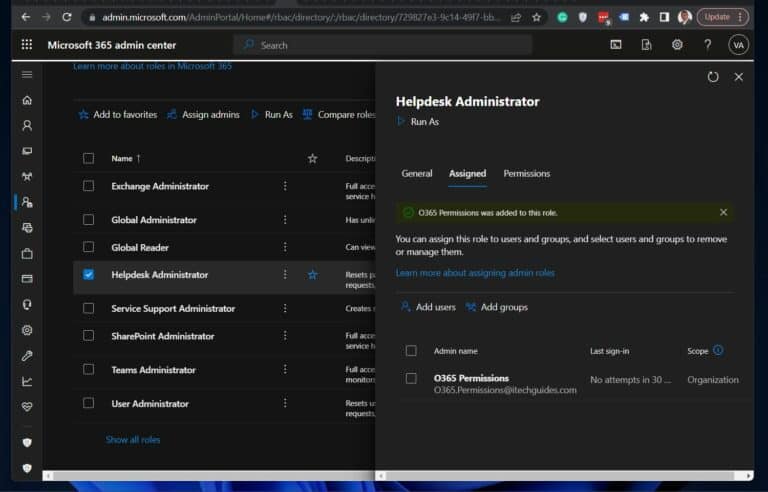The image size is (768, 492).
Task: Check the Service Support Administrator checkbox
Action: click(88, 308)
